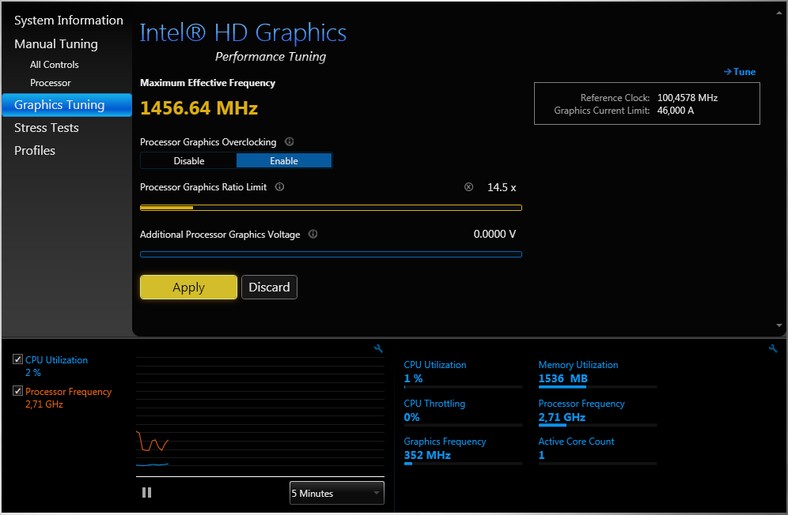This screenshot has width=788, height=515.
Task: Open monitor panel wrench icon on right
Action: coord(773,349)
